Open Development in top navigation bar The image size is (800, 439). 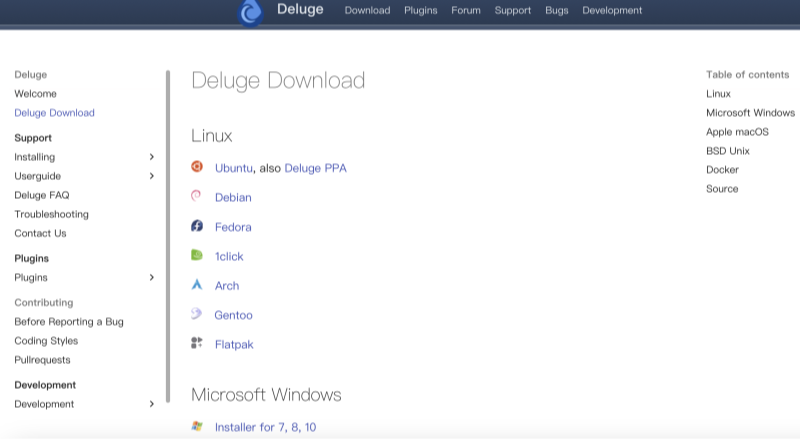point(612,10)
